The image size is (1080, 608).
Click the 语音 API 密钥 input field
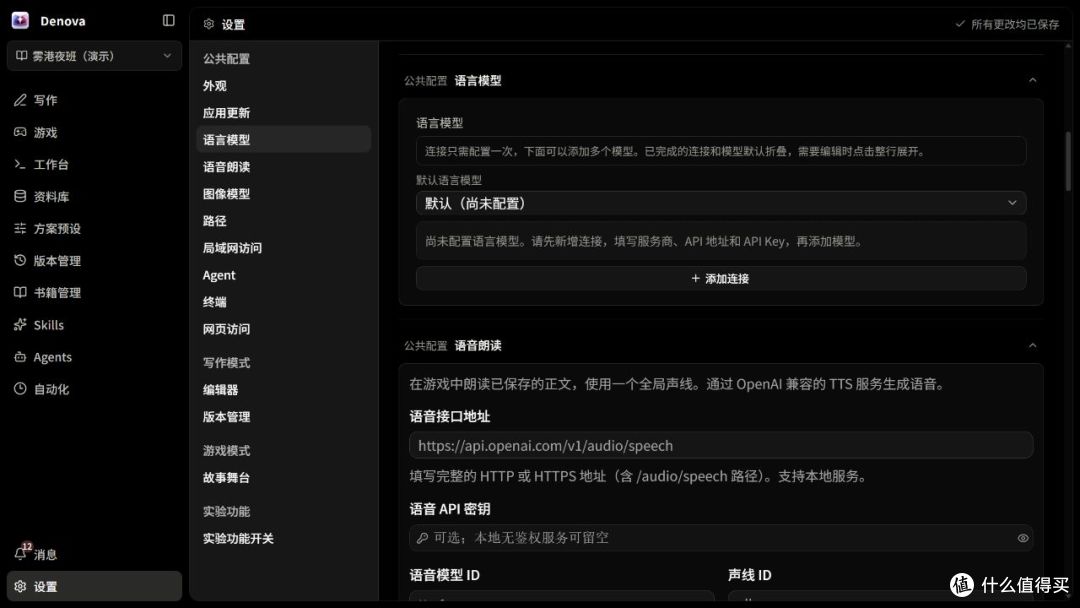(721, 538)
